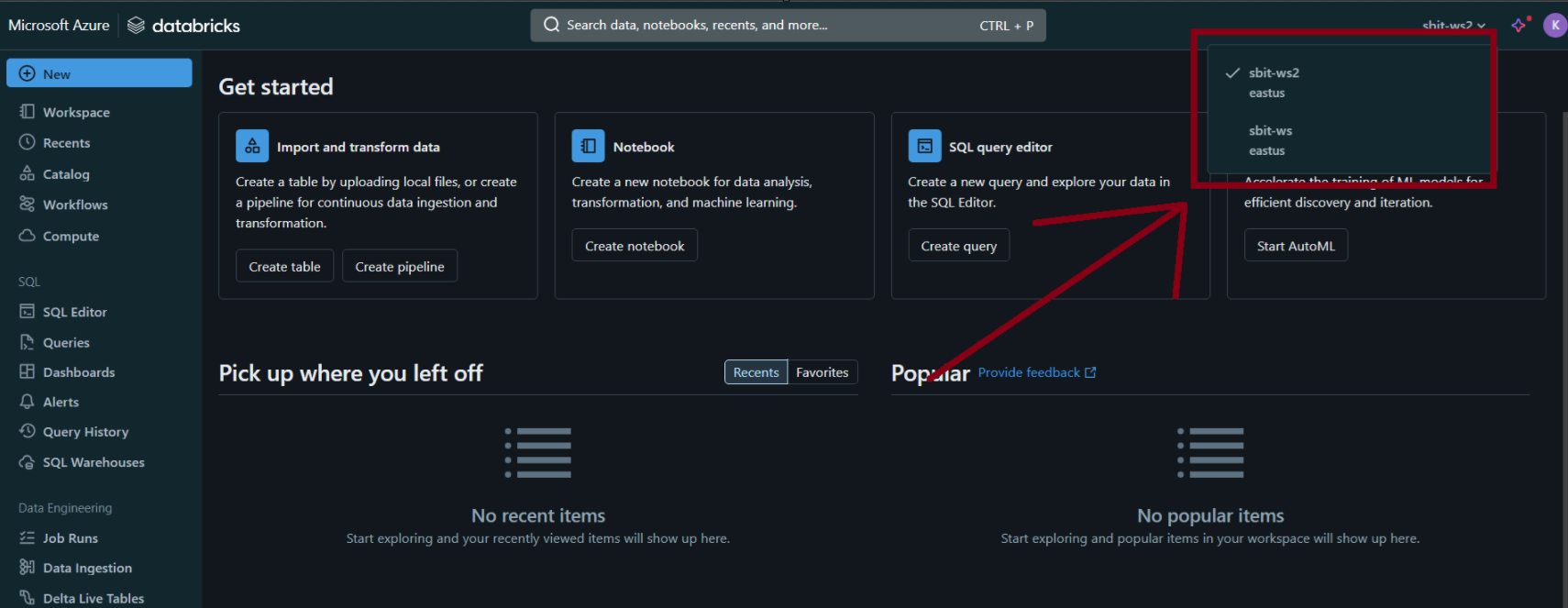1568x608 pixels.
Task: Click the Compute cloud icon
Action: tap(28, 236)
